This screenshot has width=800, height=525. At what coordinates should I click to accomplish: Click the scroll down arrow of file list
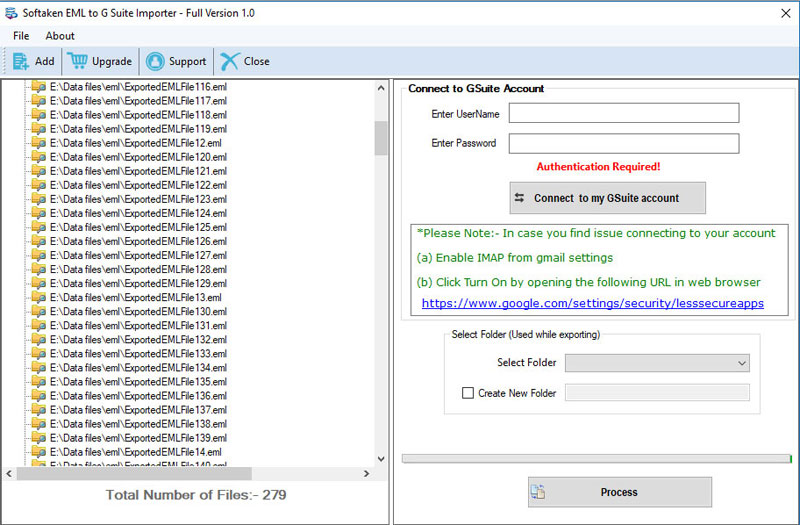click(x=381, y=459)
